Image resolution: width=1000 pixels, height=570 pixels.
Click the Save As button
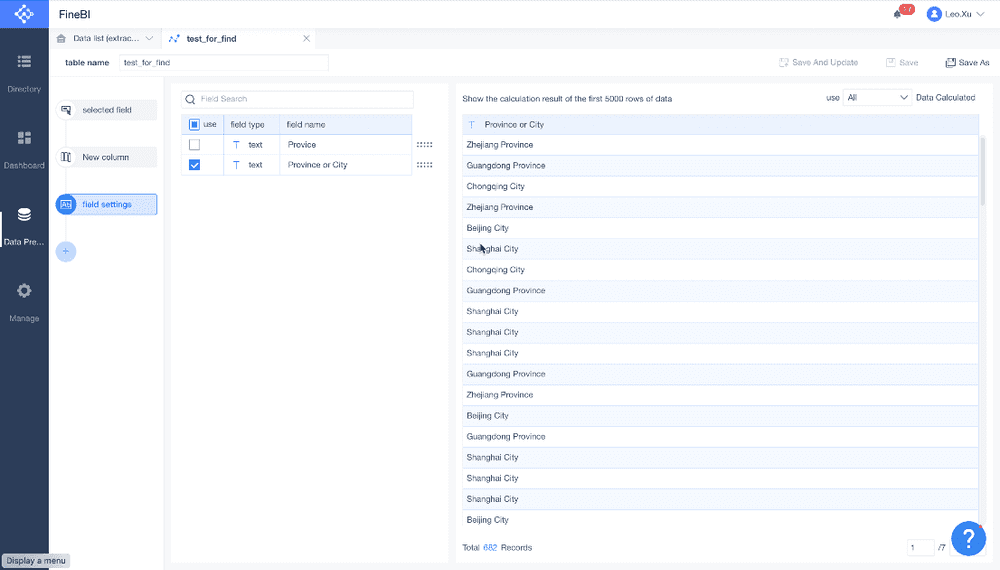(967, 62)
